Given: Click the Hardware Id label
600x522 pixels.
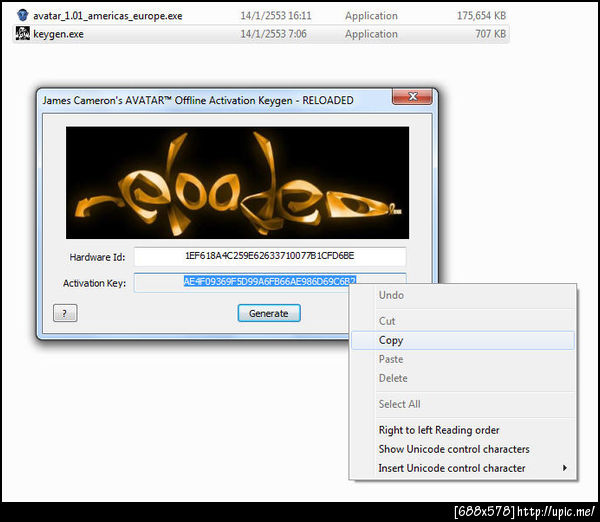Looking at the screenshot, I should pyautogui.click(x=97, y=257).
